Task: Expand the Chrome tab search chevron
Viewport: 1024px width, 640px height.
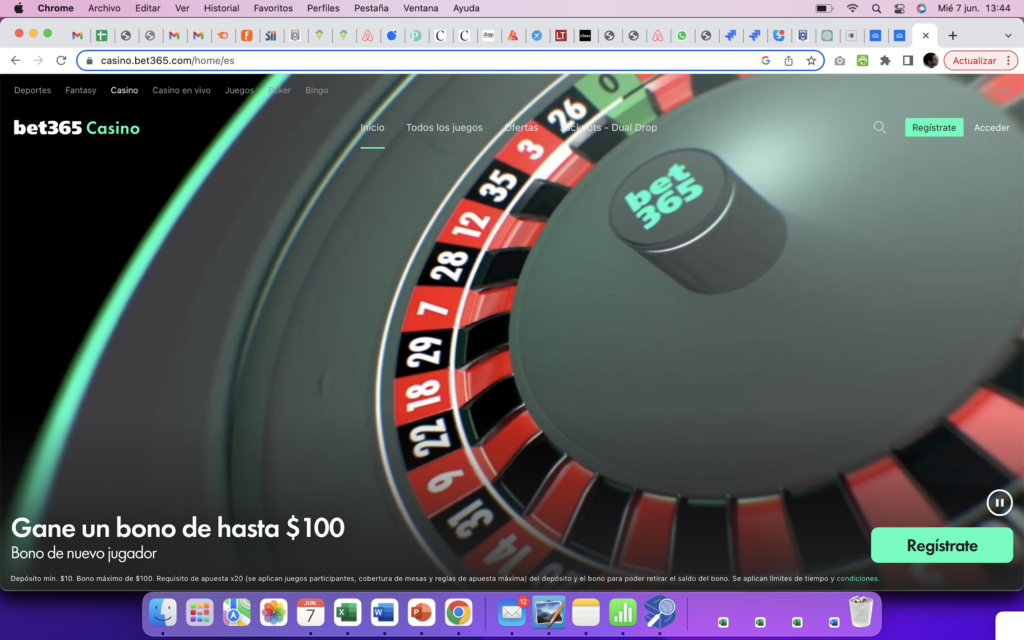Action: point(1008,35)
